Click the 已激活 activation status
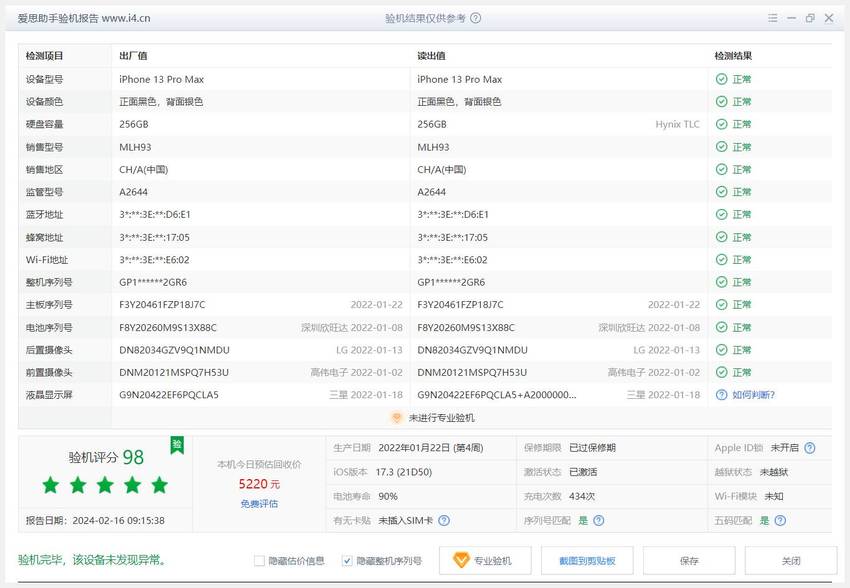This screenshot has width=850, height=588. (x=583, y=472)
